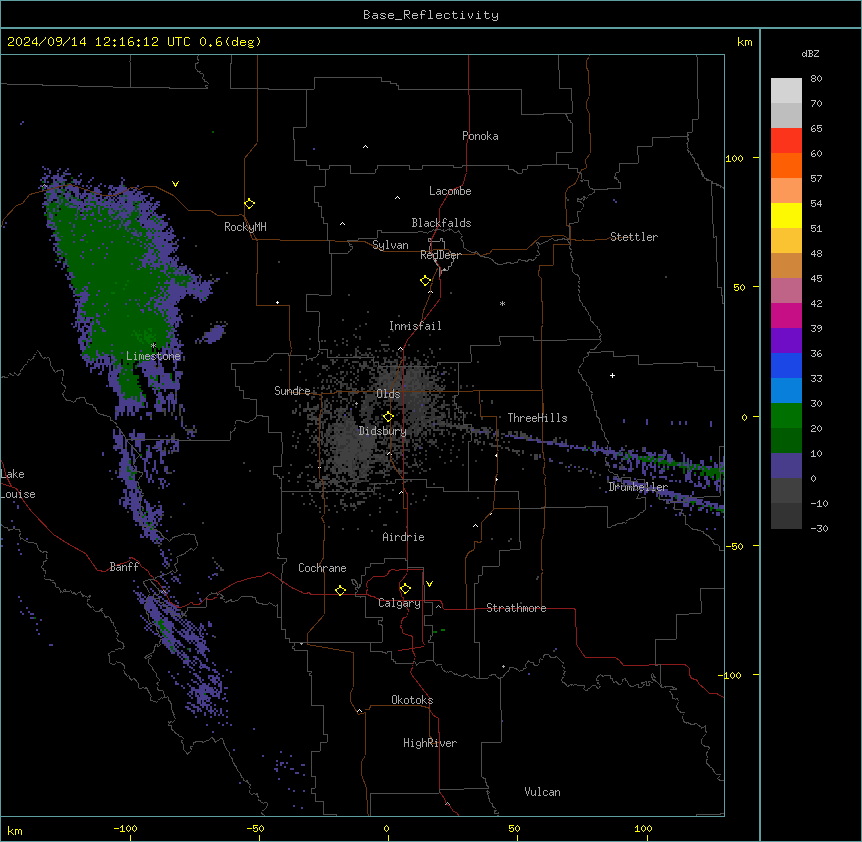Click the white asterisk marker east of Innisfail
Image resolution: width=862 pixels, height=842 pixels.
pyautogui.click(x=502, y=304)
